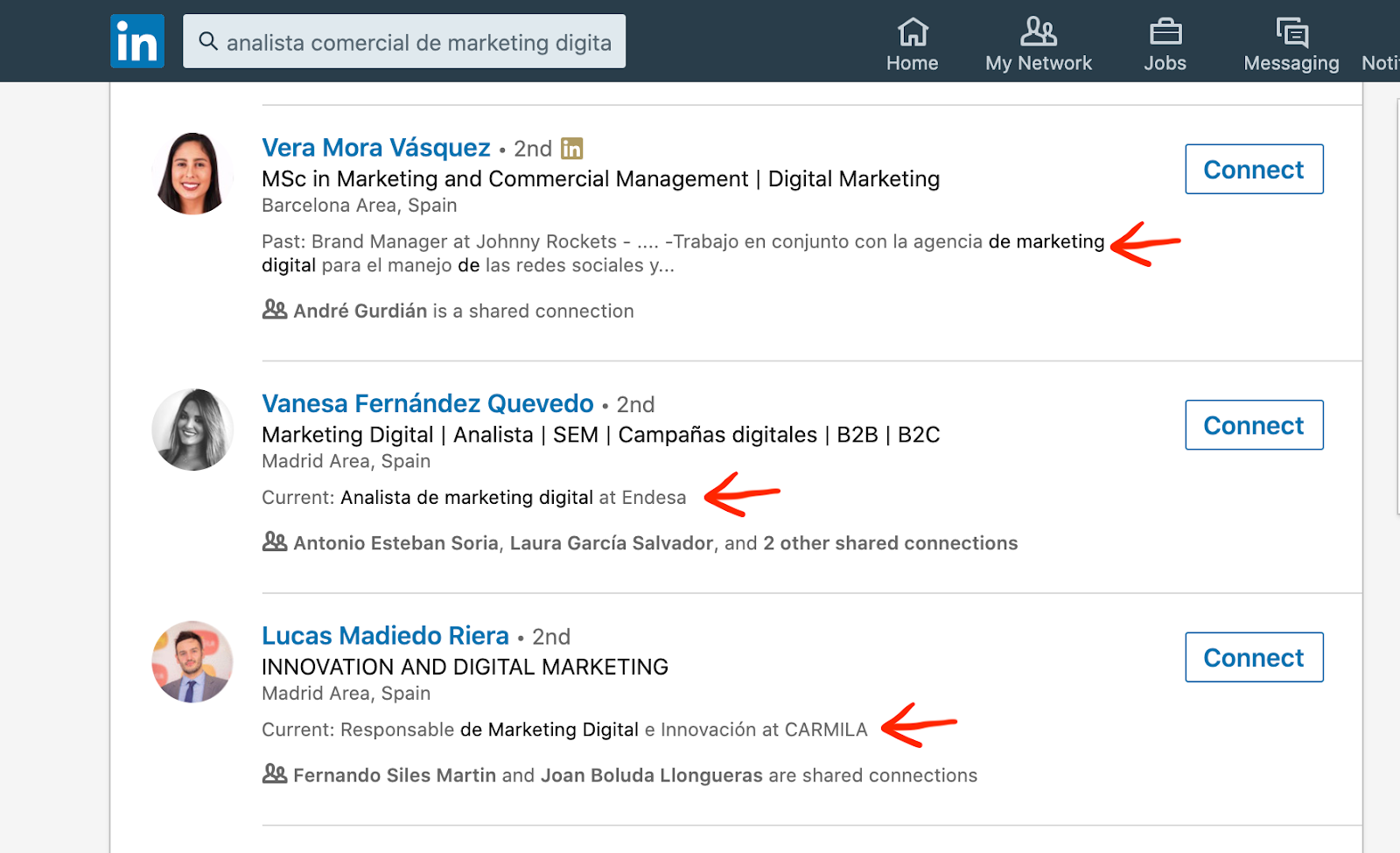Connect with Vanesa Fernández Quevedo
1400x853 pixels.
pyautogui.click(x=1254, y=425)
